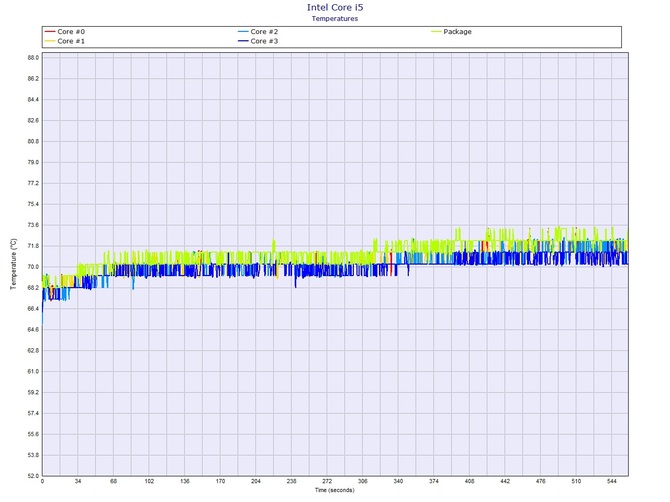Click the 204 tick on the time axis
670x502 pixels.
click(256, 481)
